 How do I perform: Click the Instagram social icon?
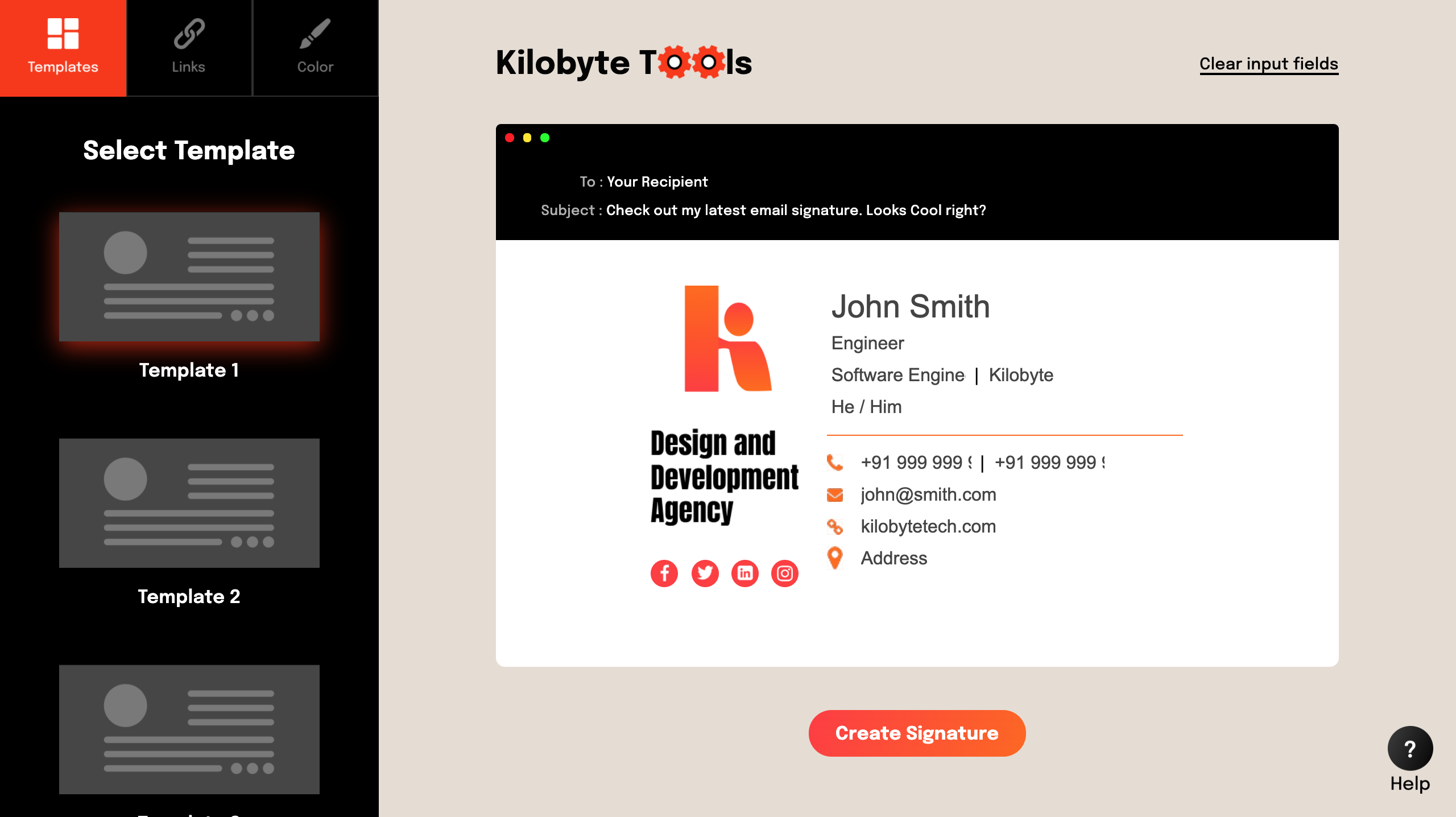[784, 573]
